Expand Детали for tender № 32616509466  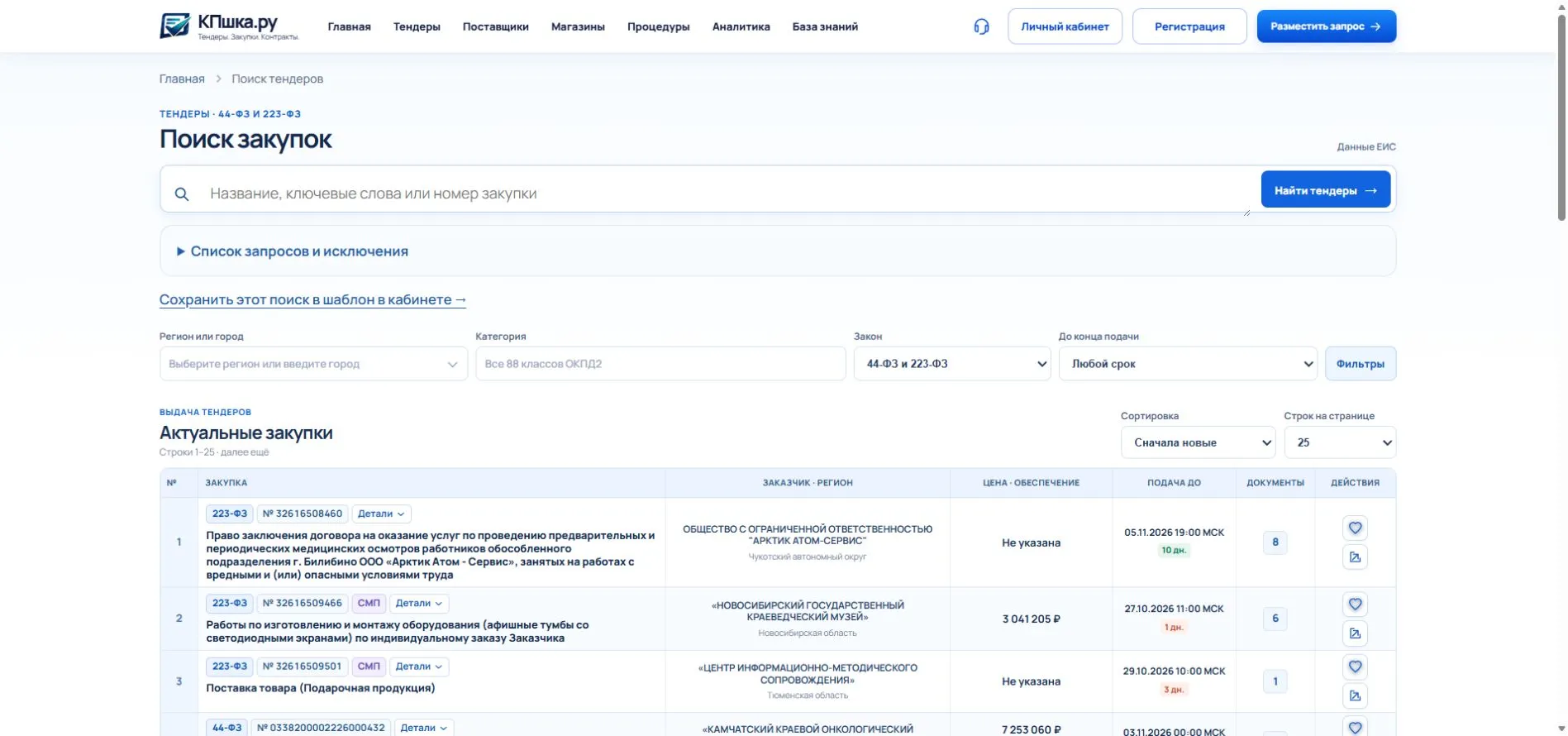(419, 603)
